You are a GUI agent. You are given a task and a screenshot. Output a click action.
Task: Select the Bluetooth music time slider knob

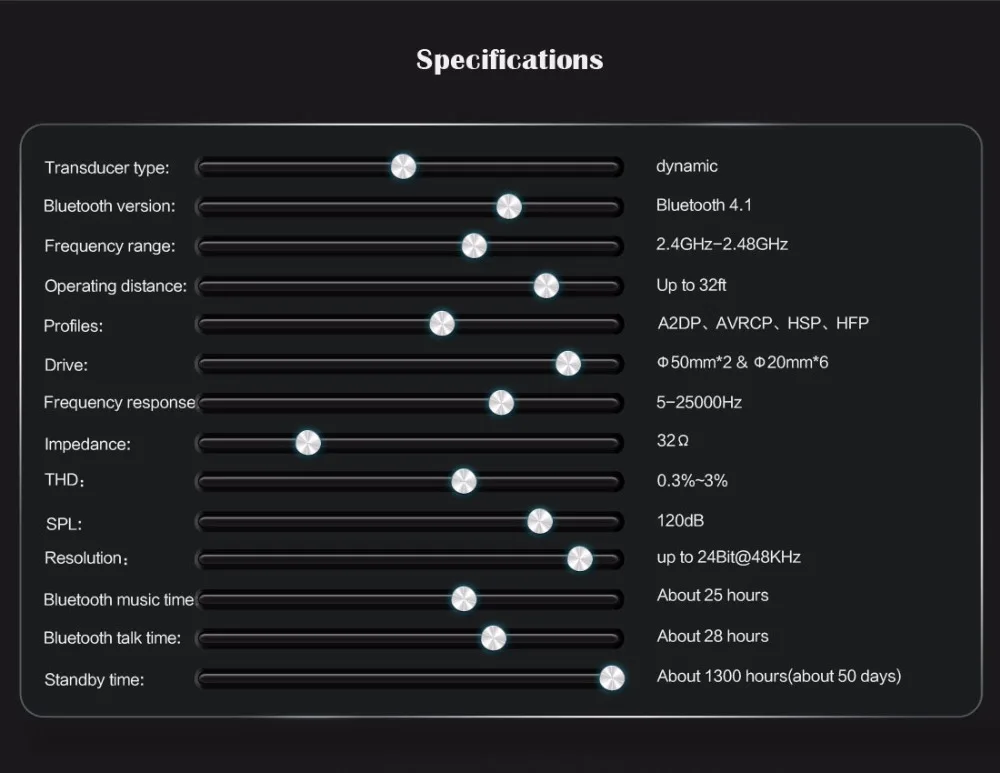pyautogui.click(x=464, y=598)
